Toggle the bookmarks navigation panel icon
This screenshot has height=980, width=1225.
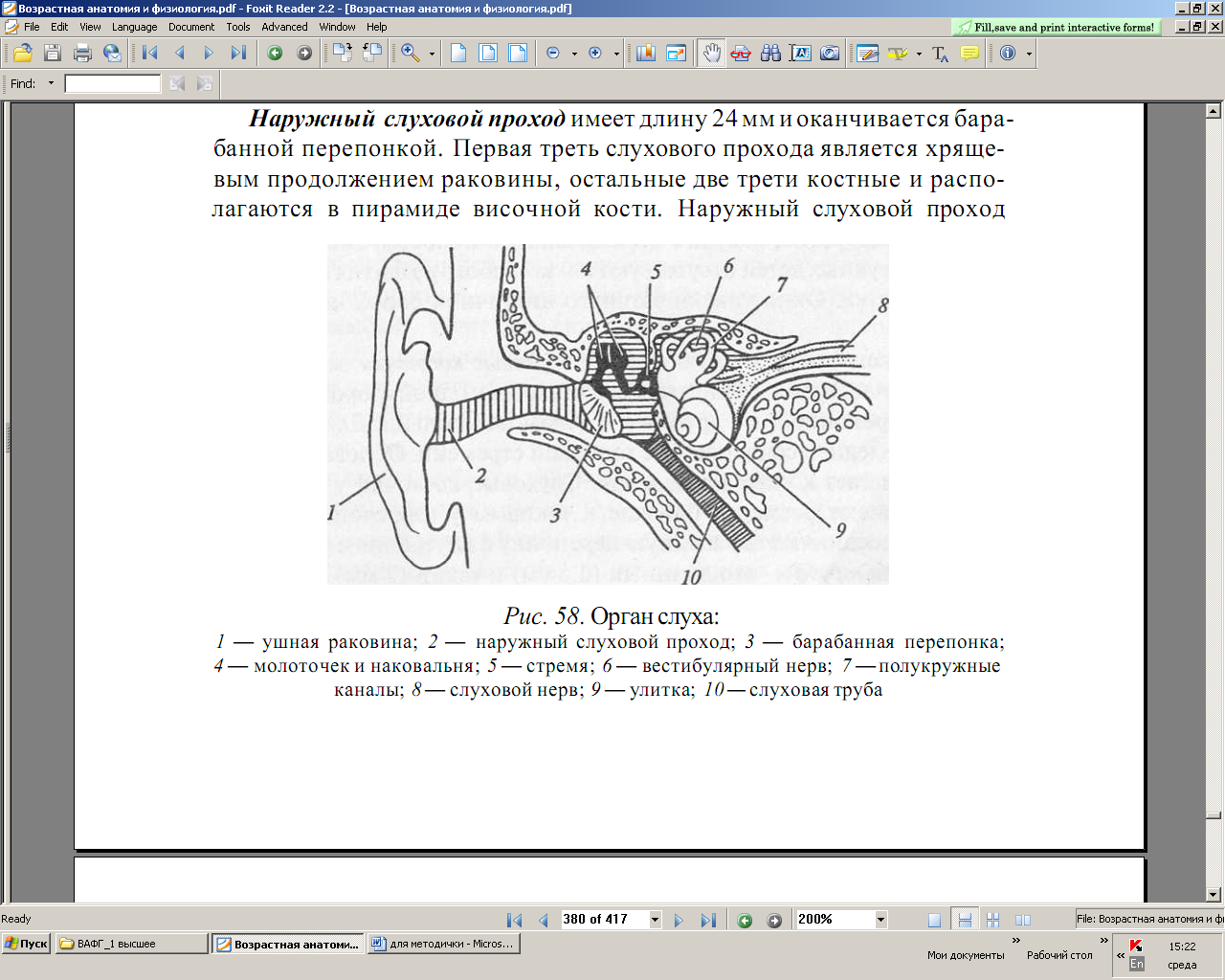tap(646, 54)
